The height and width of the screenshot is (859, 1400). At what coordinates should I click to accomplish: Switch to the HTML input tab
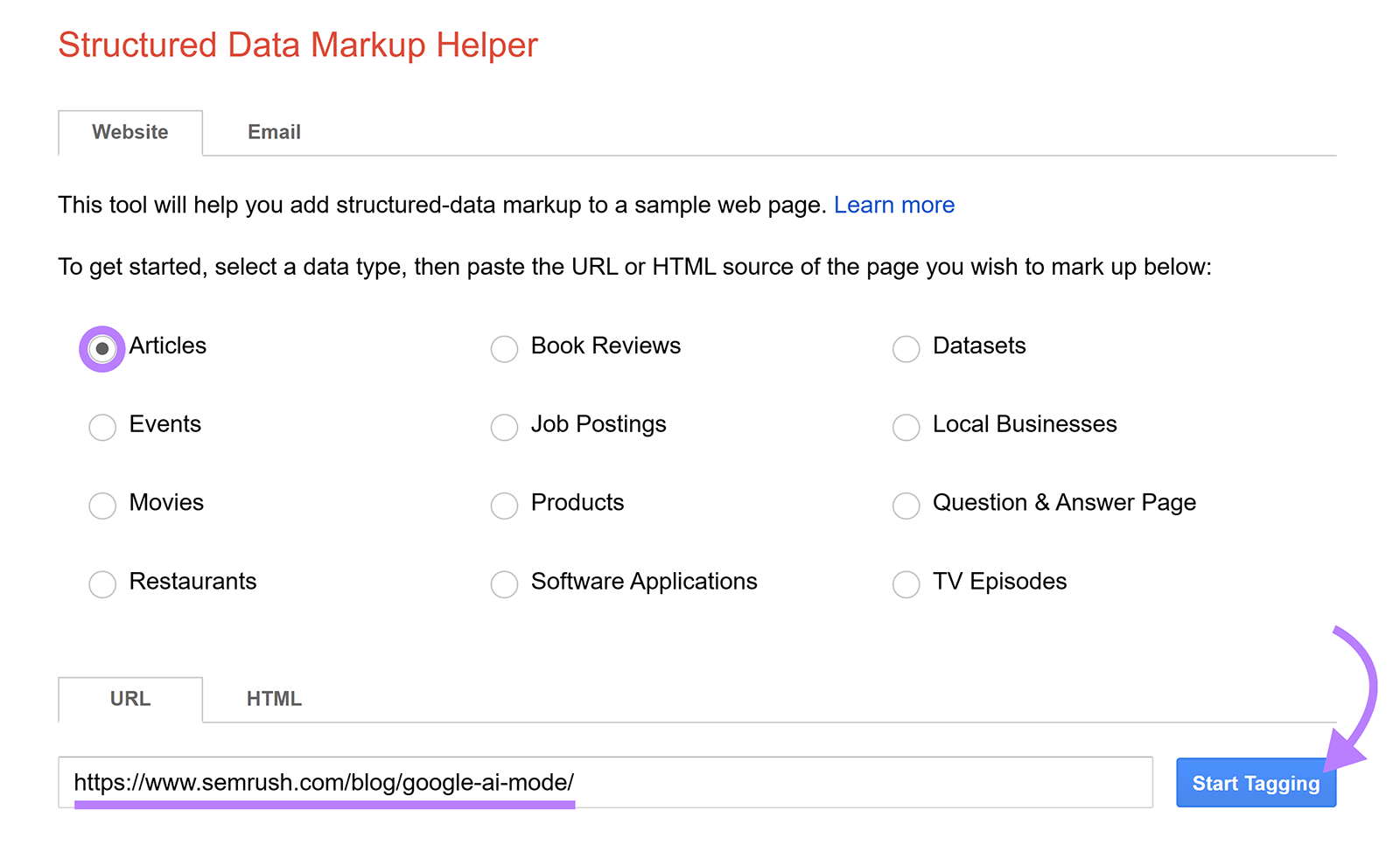(x=274, y=699)
